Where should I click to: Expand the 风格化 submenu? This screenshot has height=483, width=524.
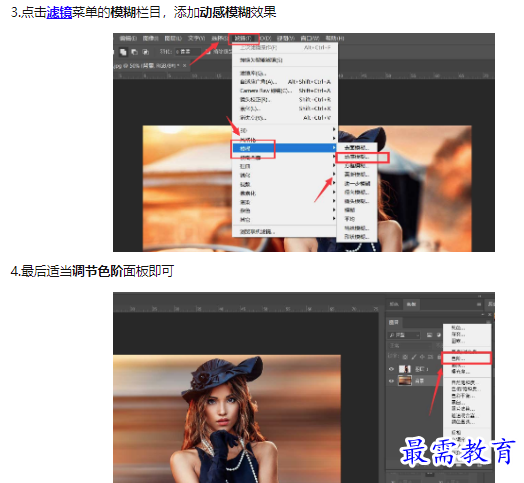(x=285, y=139)
